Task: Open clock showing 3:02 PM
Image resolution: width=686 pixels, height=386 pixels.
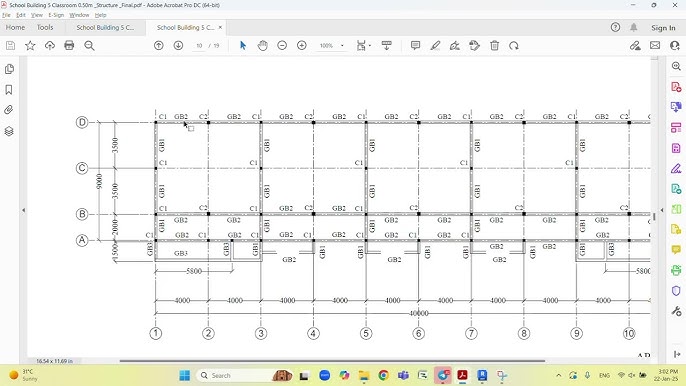Action: (665, 375)
